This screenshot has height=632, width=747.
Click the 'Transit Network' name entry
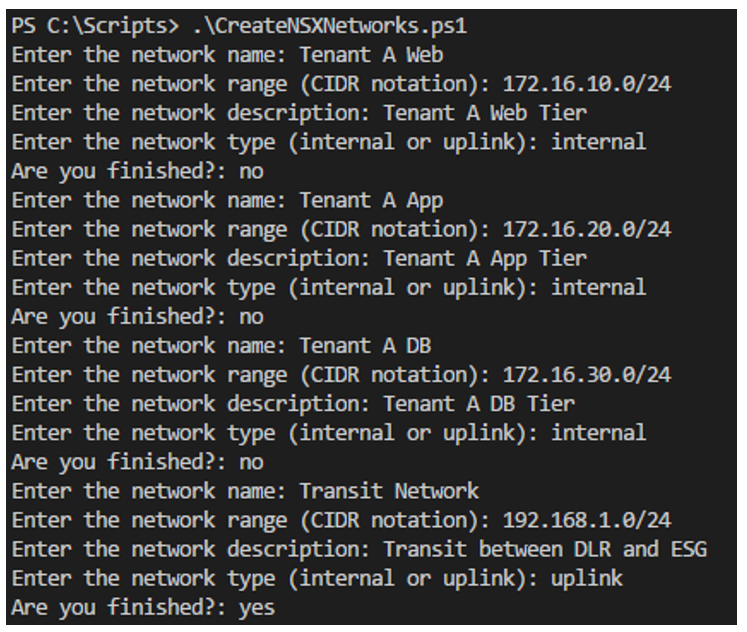point(389,491)
